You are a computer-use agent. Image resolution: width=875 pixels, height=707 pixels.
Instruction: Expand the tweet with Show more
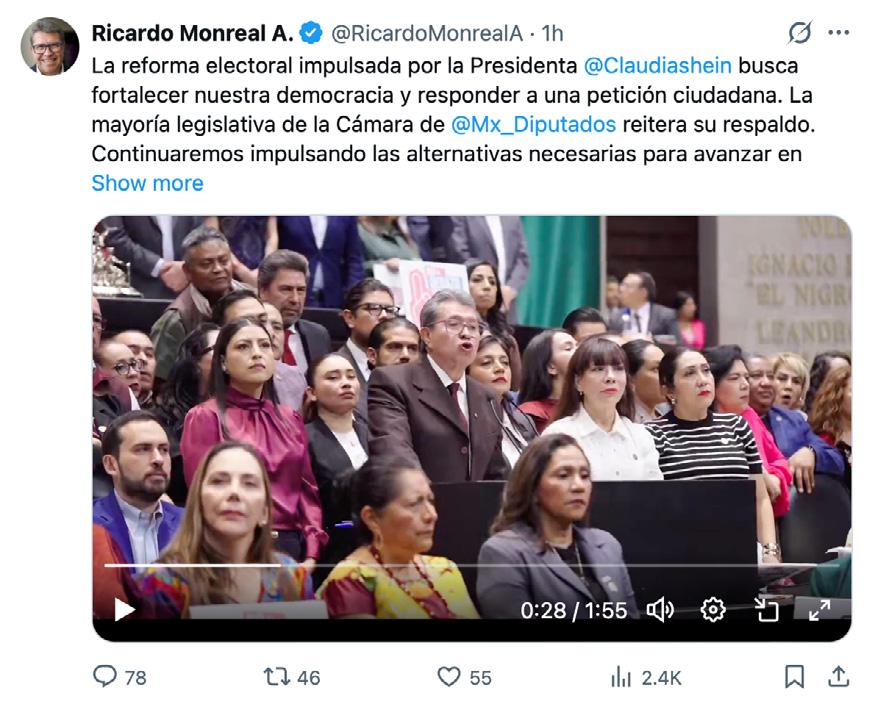[x=147, y=183]
